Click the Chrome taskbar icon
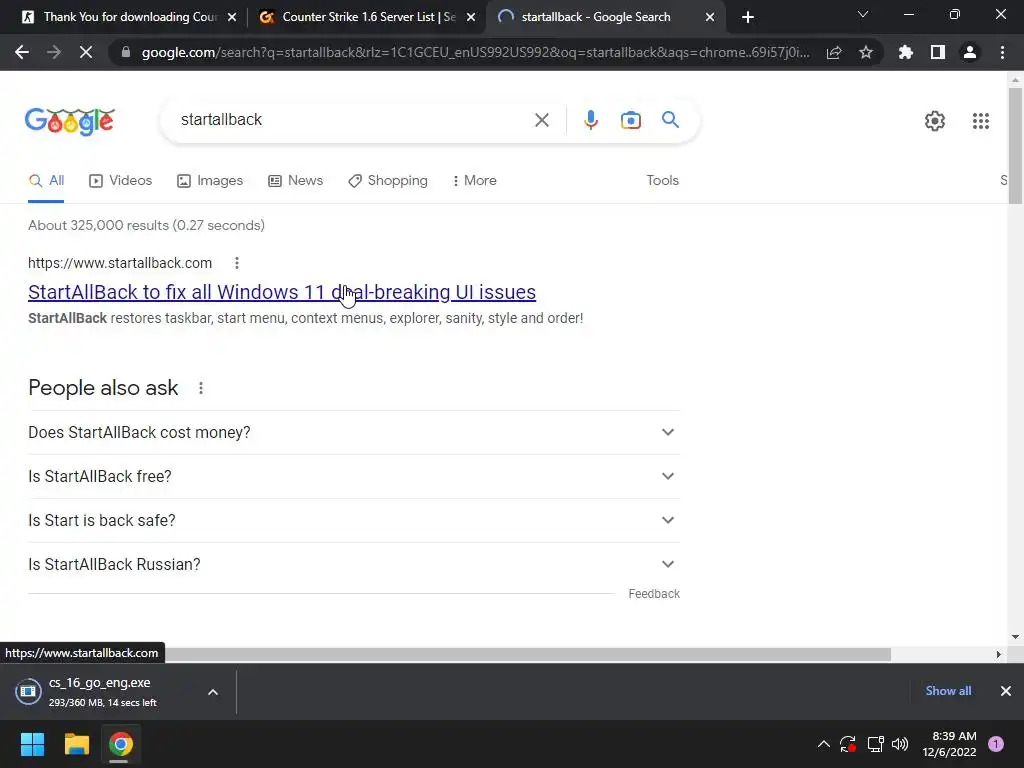This screenshot has height=768, width=1024. [120, 744]
